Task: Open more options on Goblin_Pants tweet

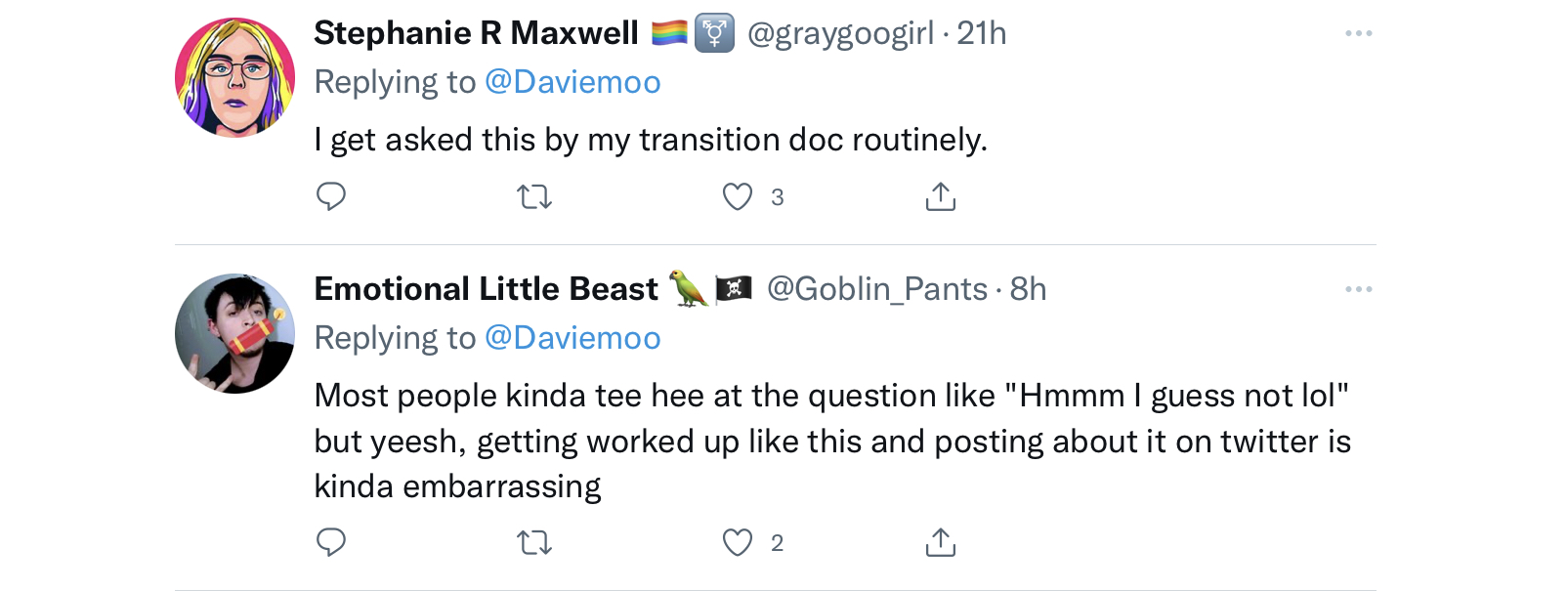Action: point(1358,289)
